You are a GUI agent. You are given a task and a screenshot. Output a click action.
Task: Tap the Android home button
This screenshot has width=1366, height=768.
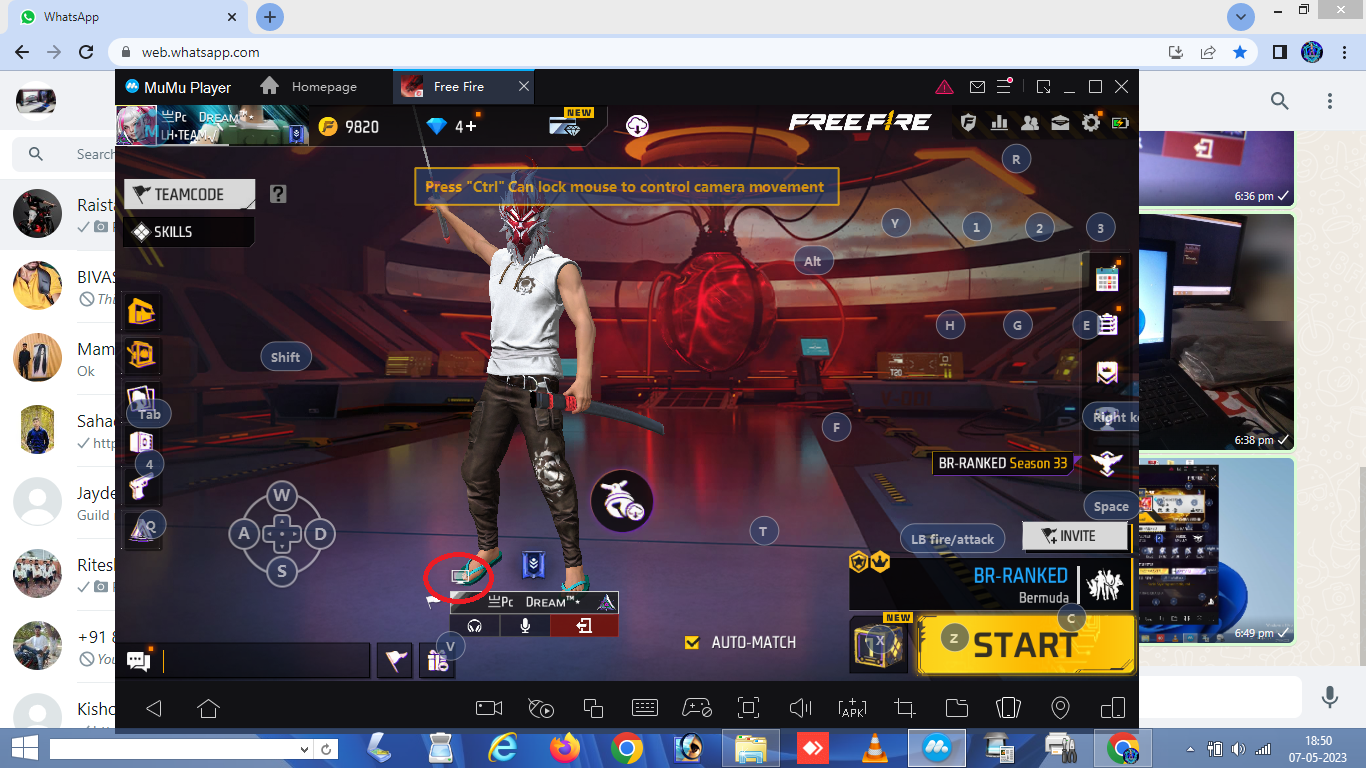pyautogui.click(x=208, y=708)
